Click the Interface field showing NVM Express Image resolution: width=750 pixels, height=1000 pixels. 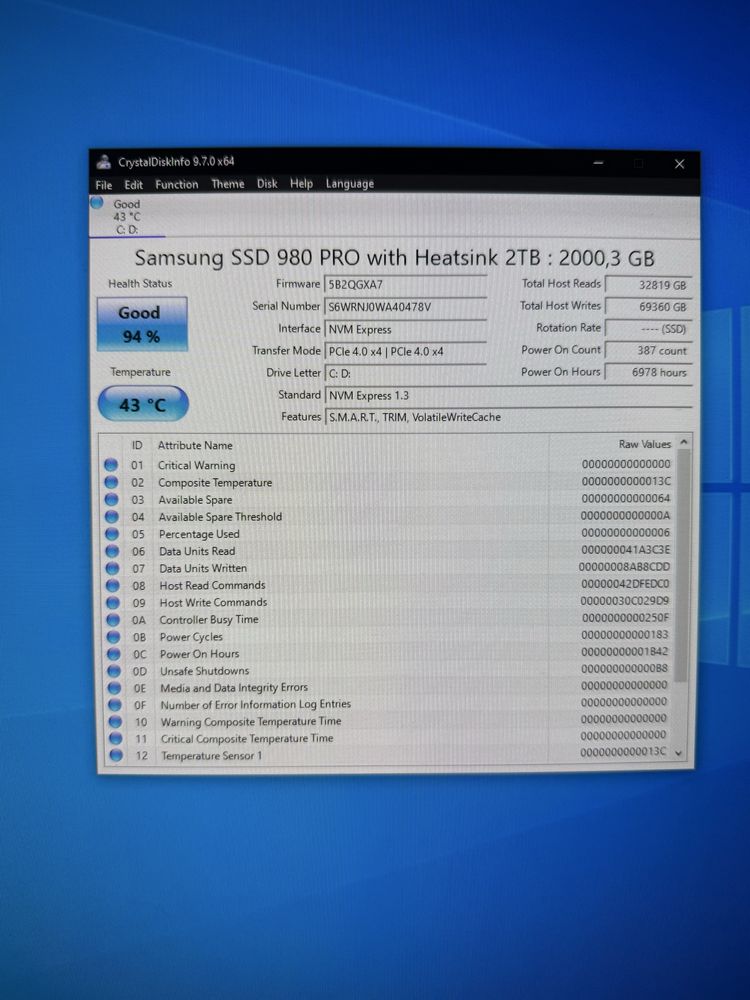(406, 329)
